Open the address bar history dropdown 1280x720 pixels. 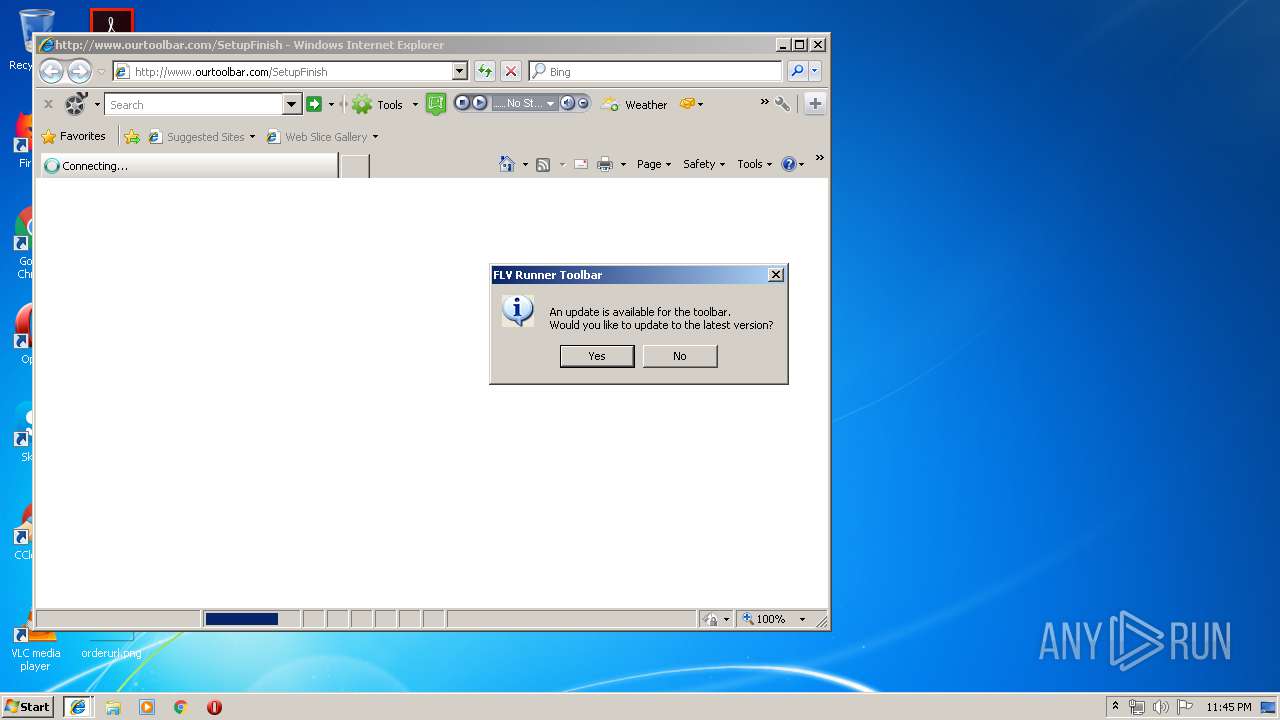pyautogui.click(x=460, y=72)
